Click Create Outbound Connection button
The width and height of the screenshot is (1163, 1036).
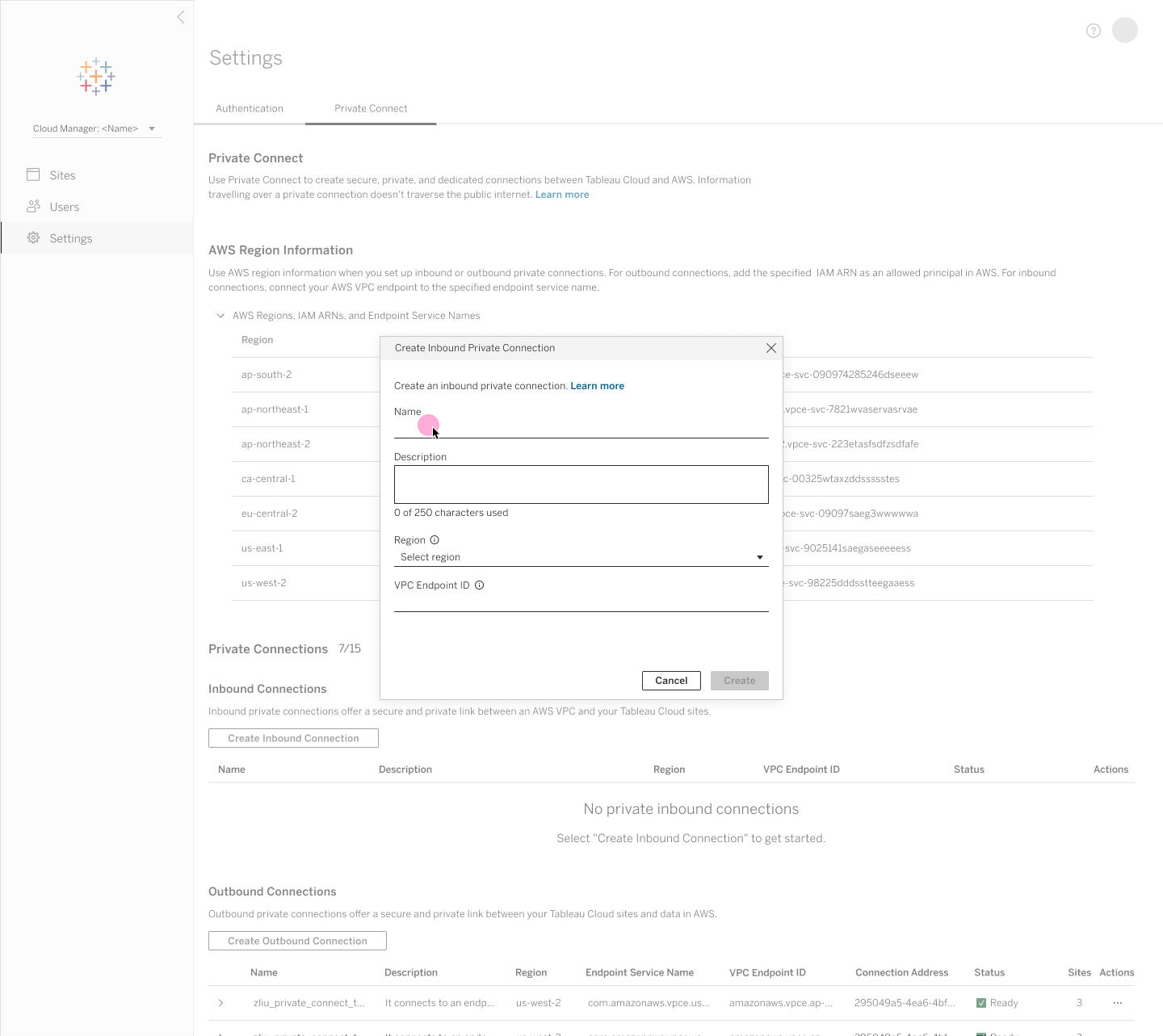297,941
